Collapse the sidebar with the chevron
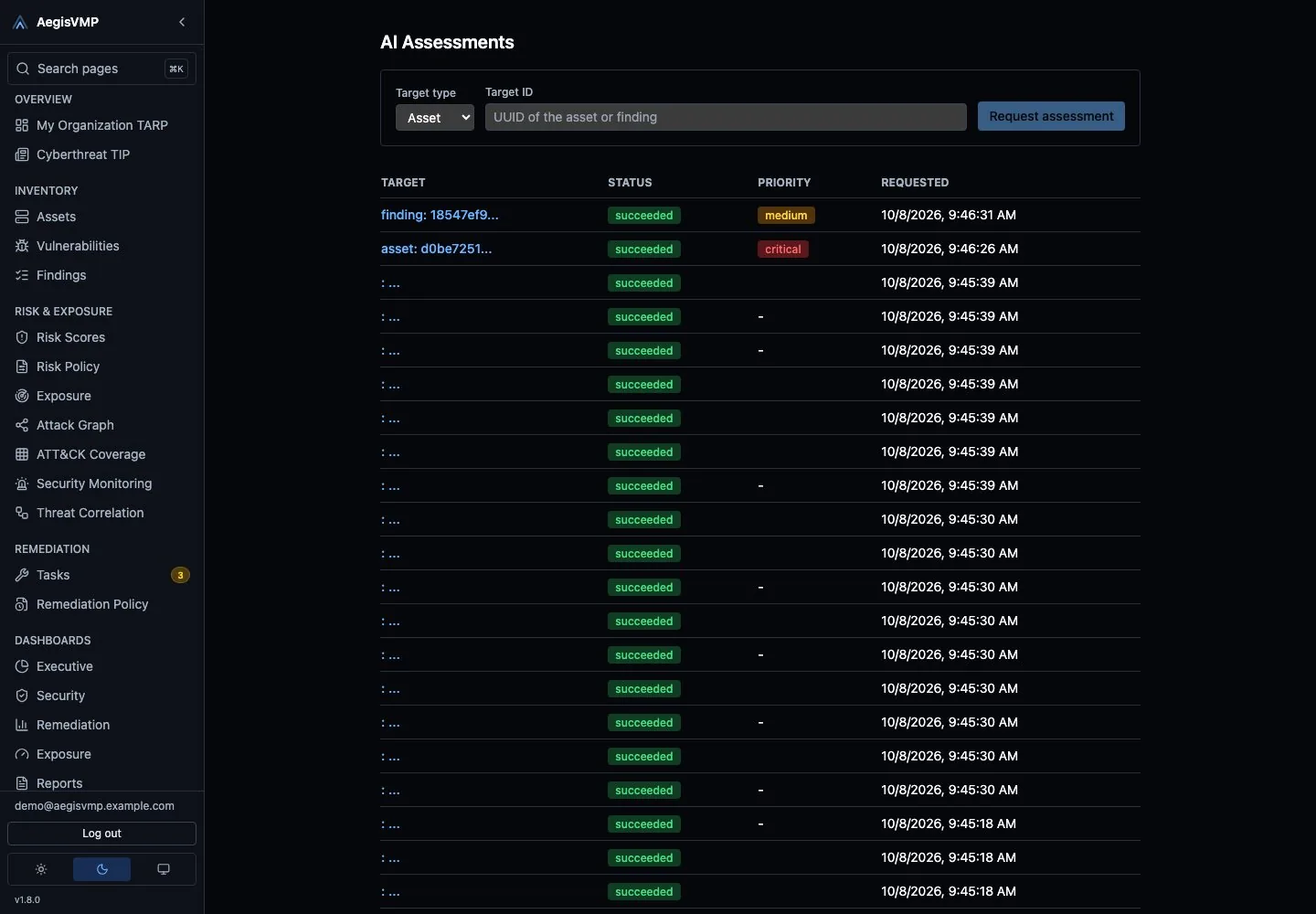 (182, 22)
